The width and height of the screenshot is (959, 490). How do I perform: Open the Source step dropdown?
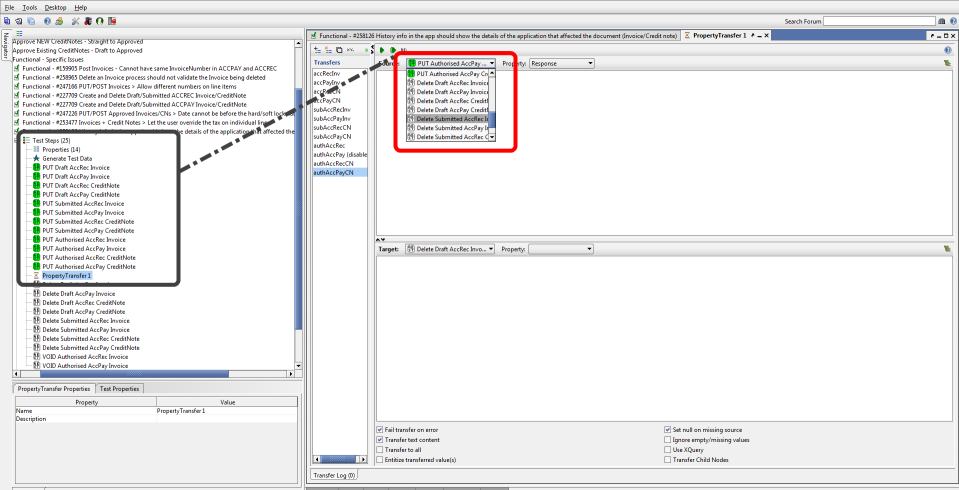tap(451, 63)
